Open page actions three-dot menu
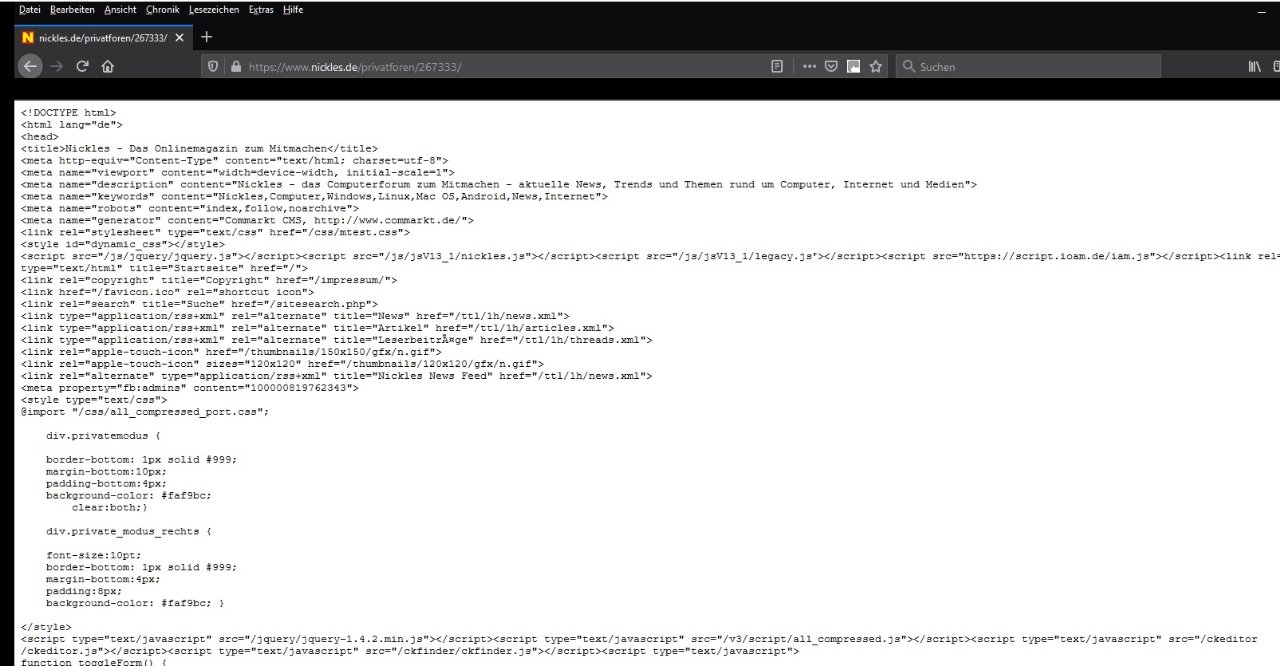The image size is (1280, 666). [810, 66]
